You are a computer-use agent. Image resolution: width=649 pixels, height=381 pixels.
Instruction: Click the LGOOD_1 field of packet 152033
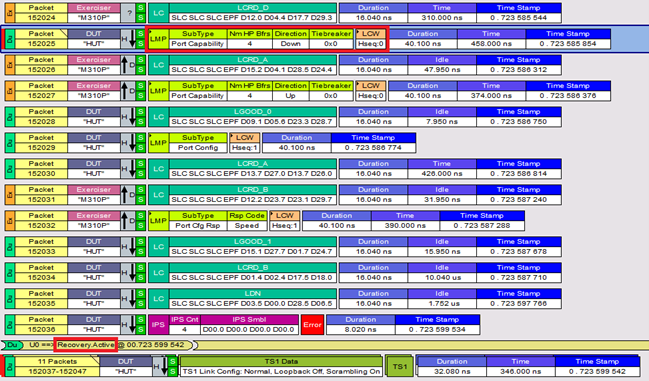(252, 247)
